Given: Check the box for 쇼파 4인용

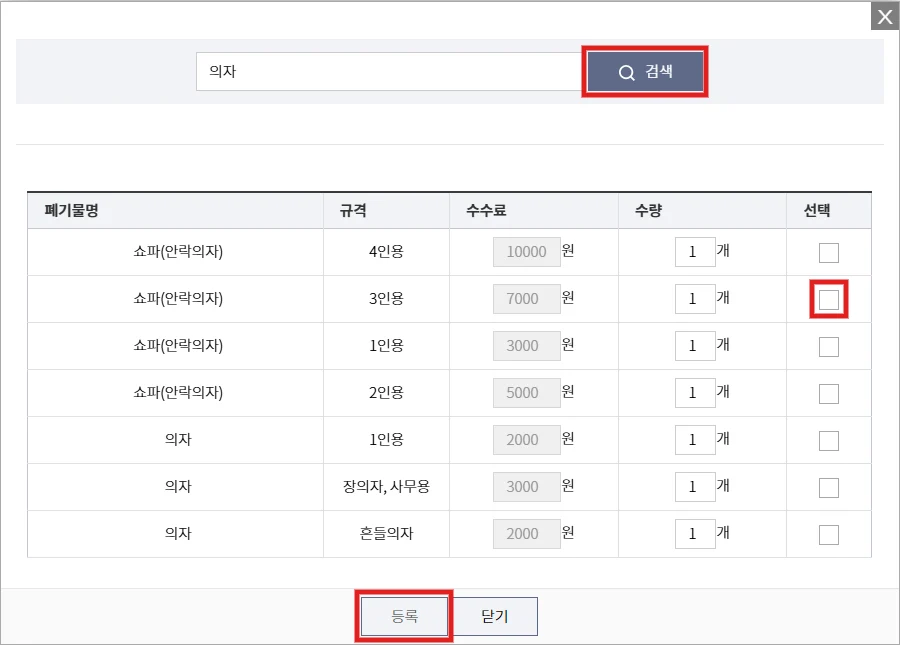Looking at the screenshot, I should pos(829,252).
